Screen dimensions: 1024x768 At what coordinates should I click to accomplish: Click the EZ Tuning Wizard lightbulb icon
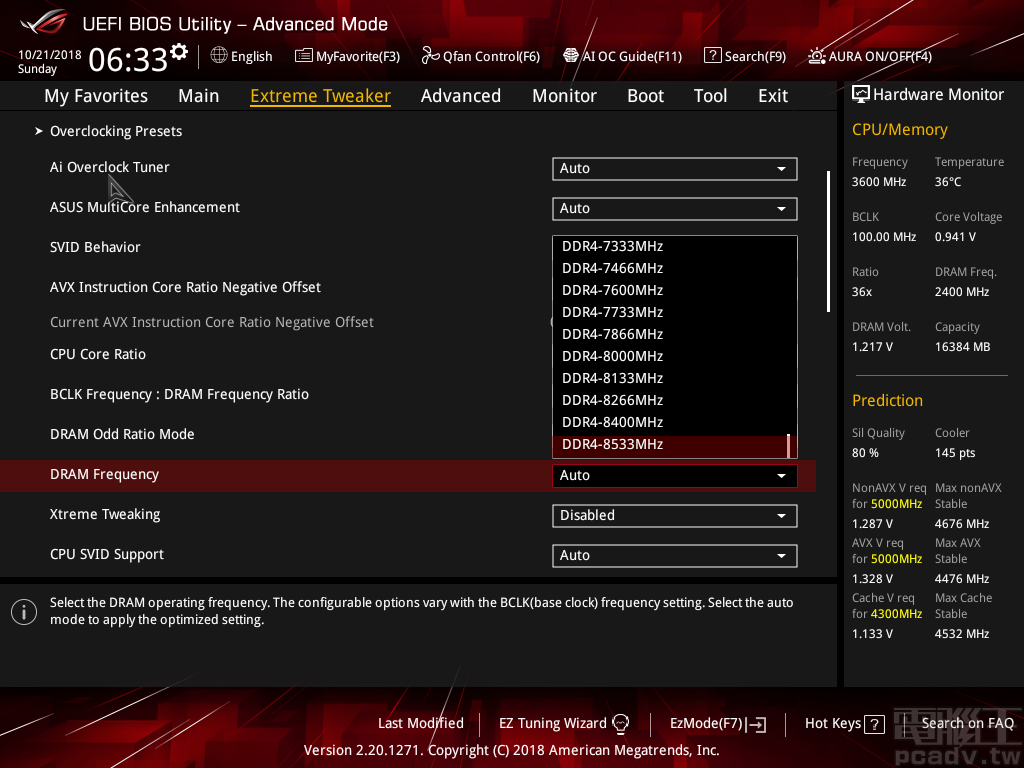click(x=620, y=723)
